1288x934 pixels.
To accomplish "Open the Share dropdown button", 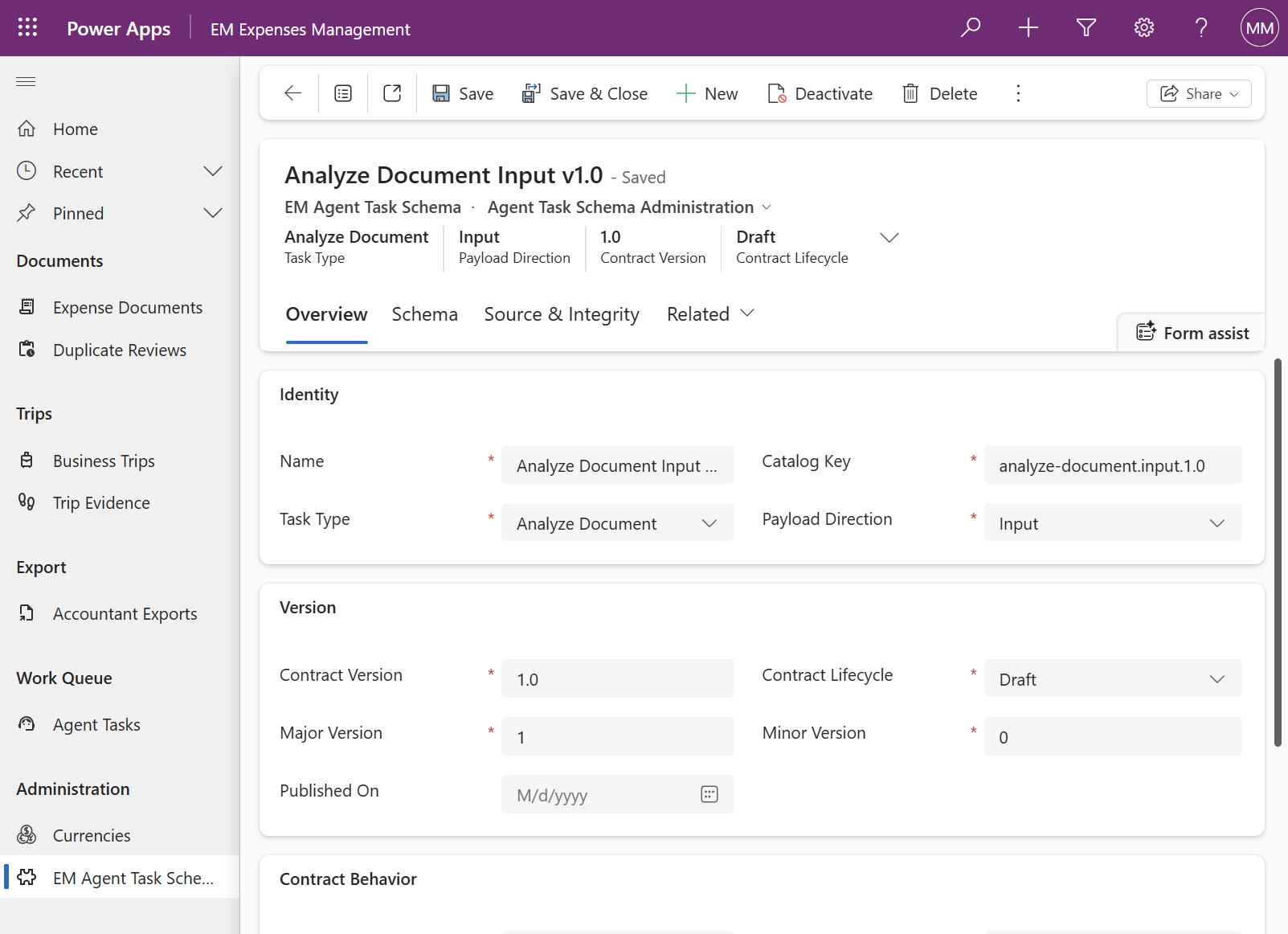I will [1199, 93].
